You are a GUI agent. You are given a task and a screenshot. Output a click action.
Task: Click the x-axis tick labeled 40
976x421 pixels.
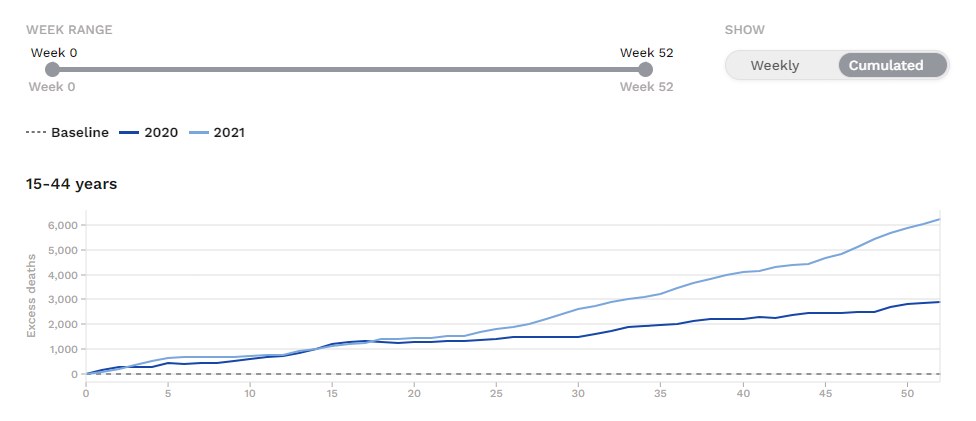click(x=743, y=394)
